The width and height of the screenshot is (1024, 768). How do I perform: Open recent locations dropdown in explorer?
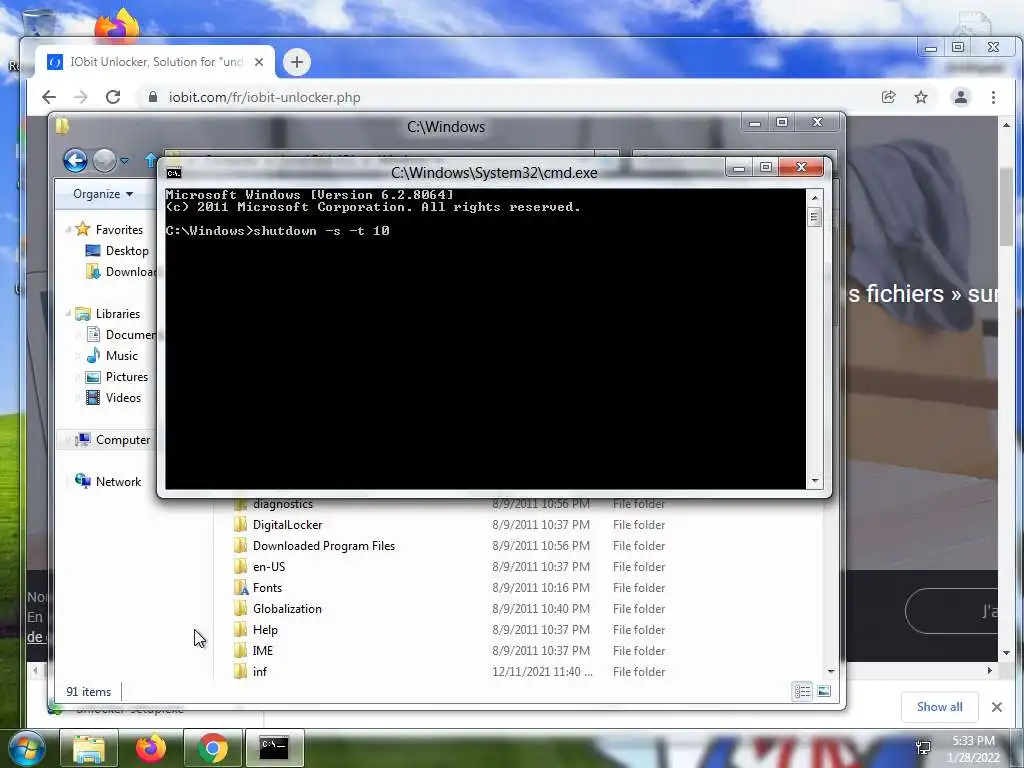pos(125,160)
